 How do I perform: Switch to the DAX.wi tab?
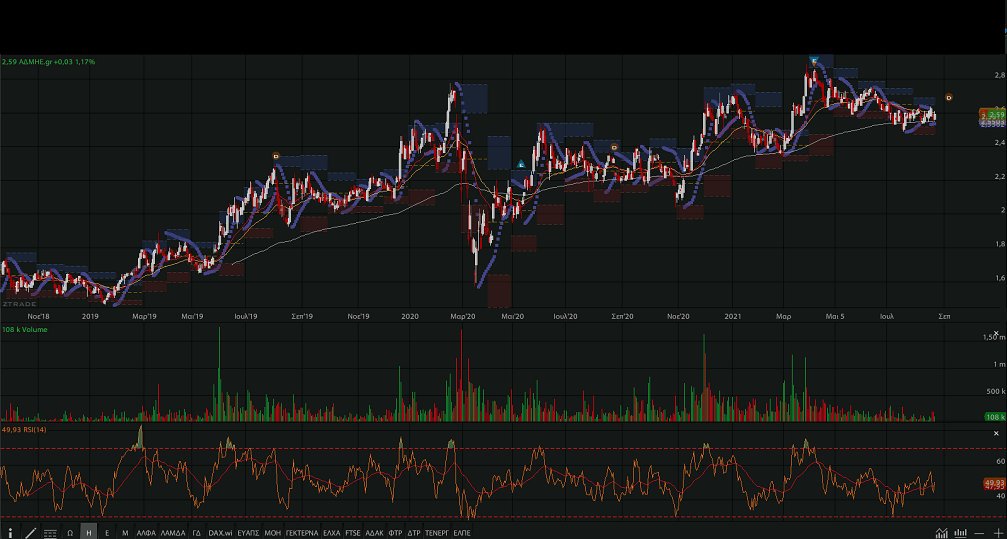[x=220, y=533]
